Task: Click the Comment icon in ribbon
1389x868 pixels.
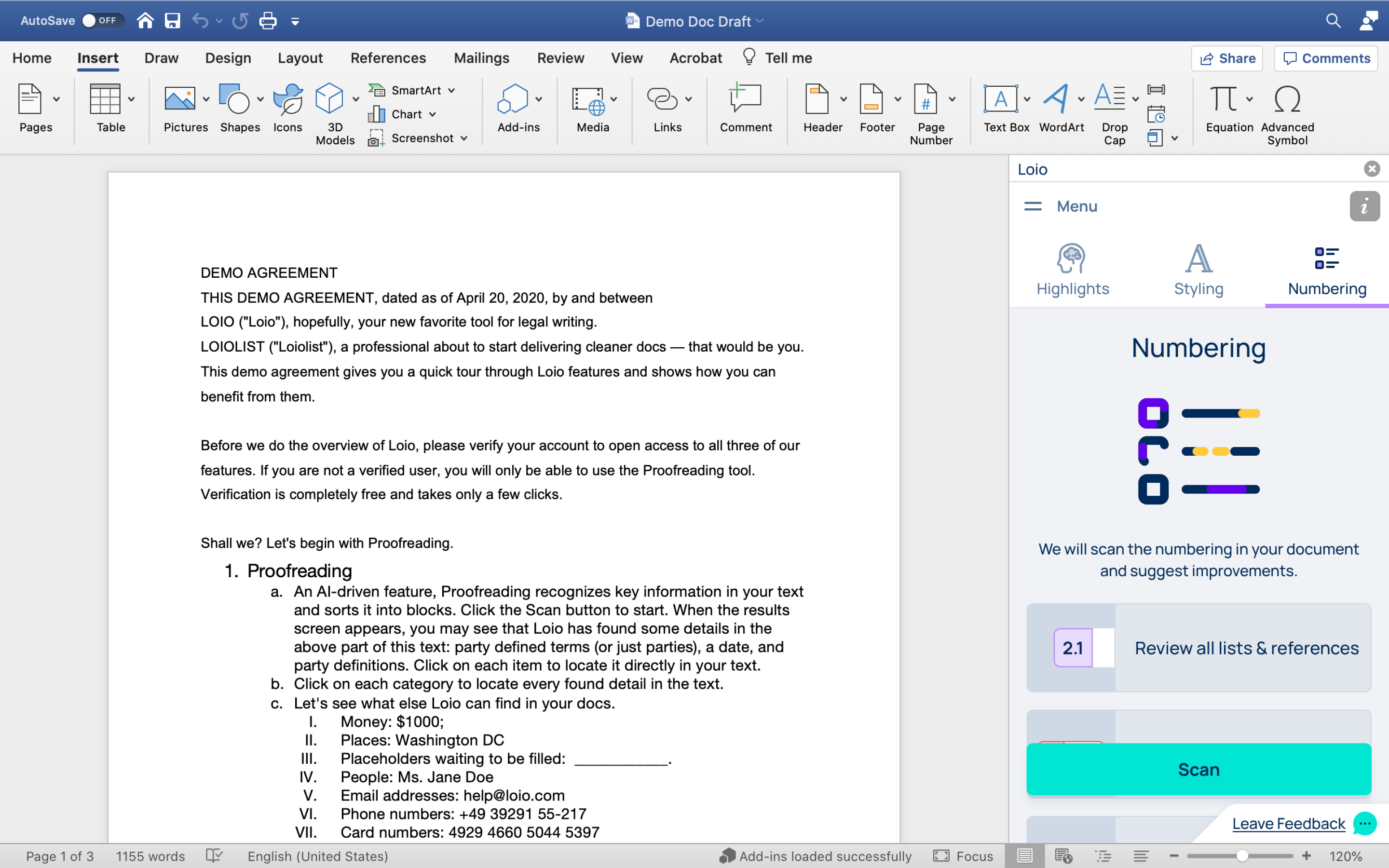Action: 745,99
